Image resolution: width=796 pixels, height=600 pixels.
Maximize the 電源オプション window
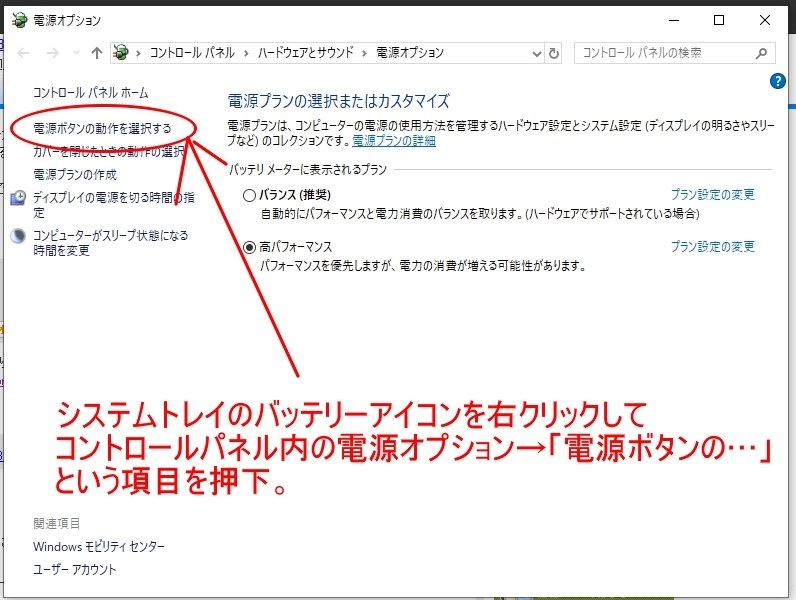pyautogui.click(x=719, y=20)
